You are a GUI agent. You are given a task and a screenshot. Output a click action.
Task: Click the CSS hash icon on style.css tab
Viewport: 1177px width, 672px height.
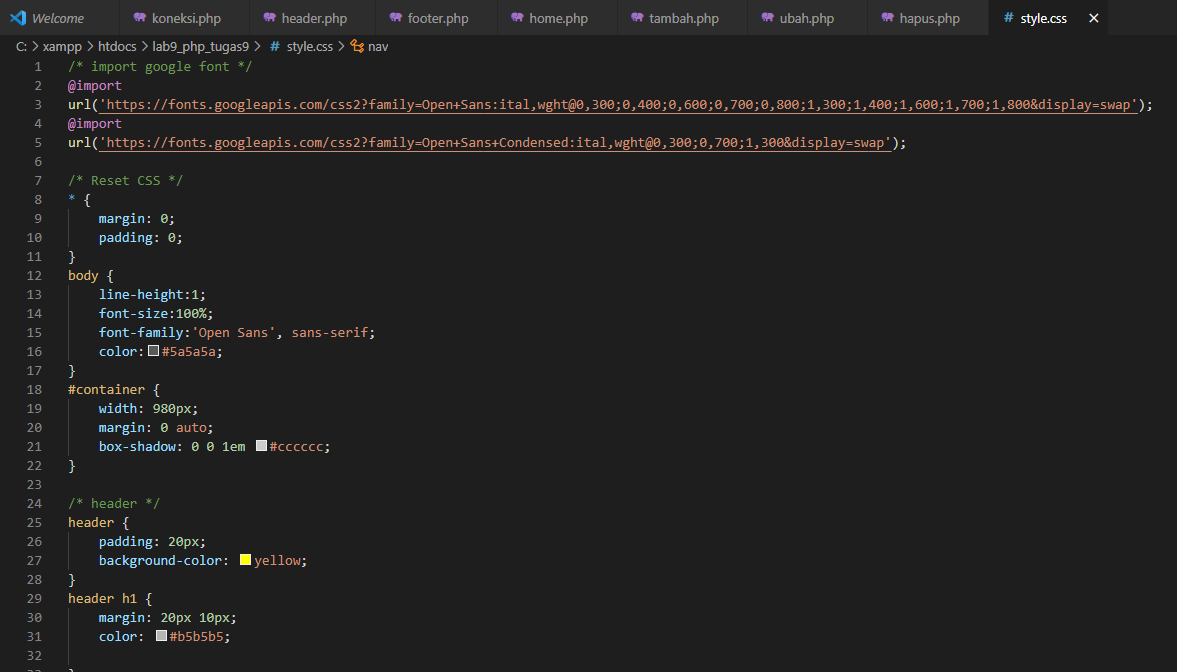(1010, 17)
